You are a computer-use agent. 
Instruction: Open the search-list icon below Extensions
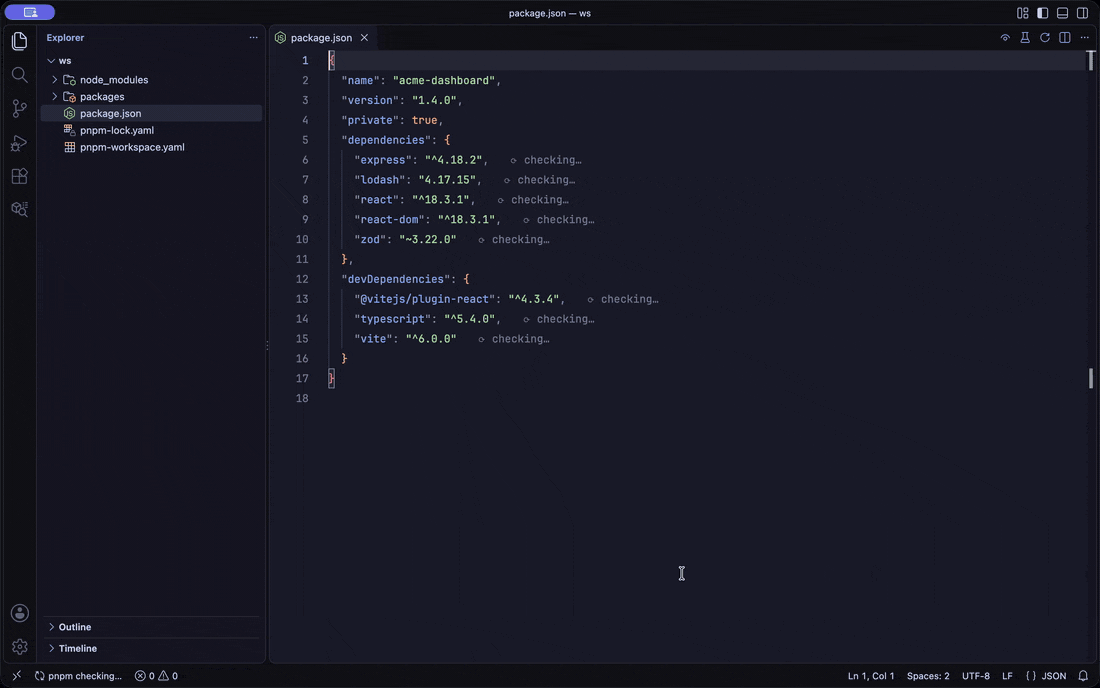(20, 209)
